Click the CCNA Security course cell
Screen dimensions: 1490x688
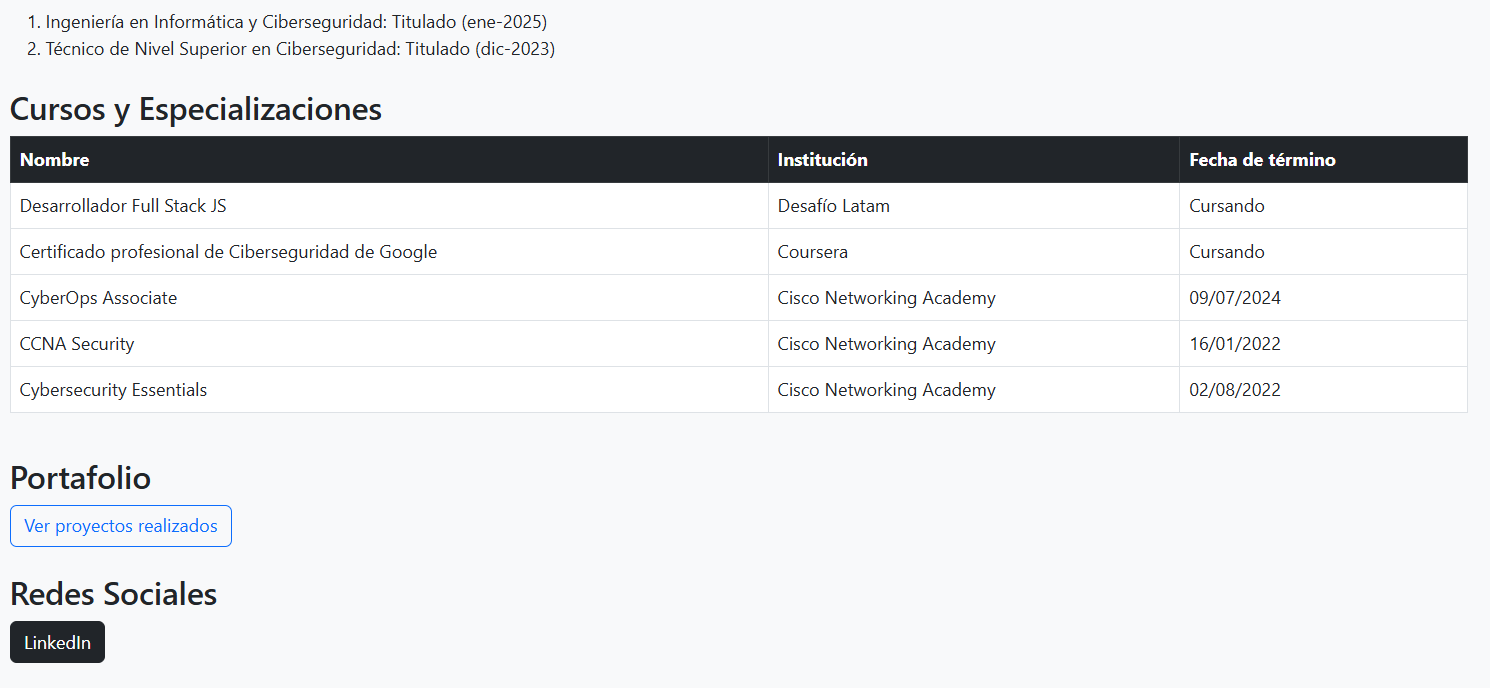pos(77,344)
